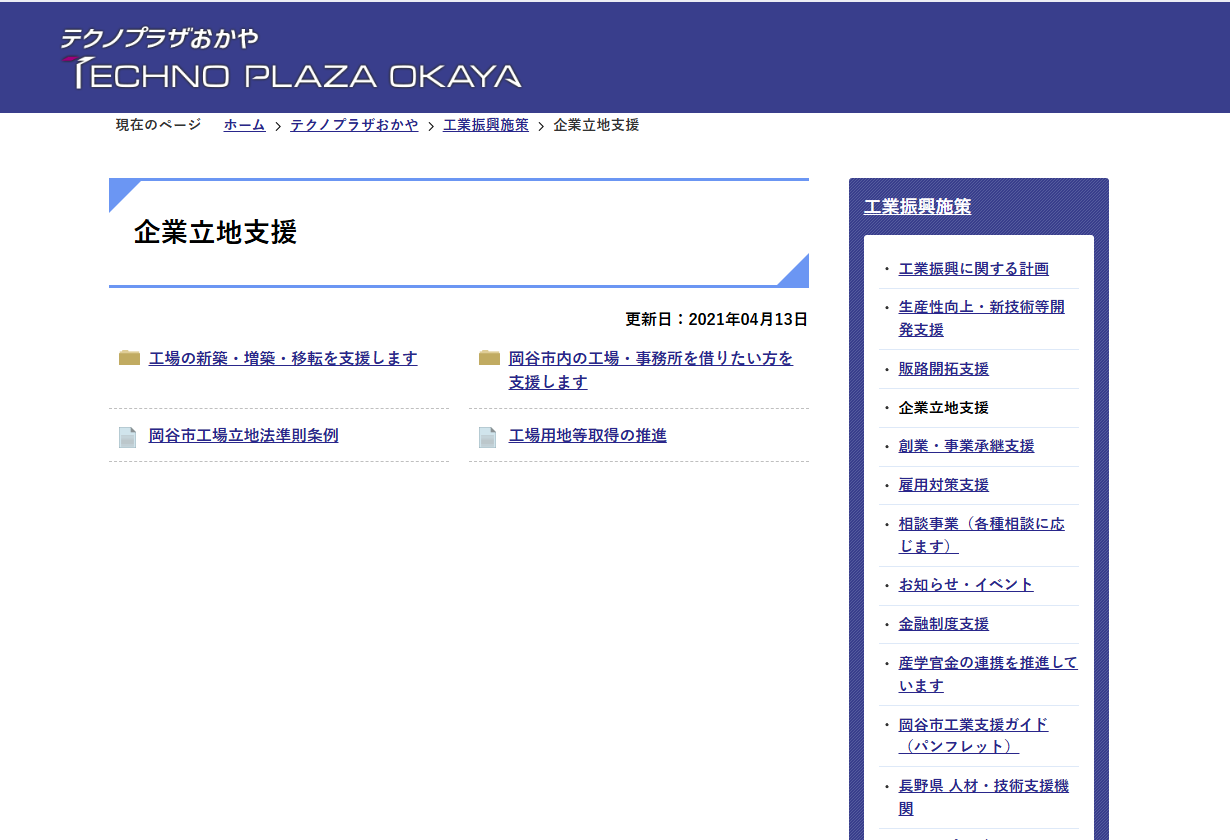
Task: Select 販路開拓支援 in sidebar
Action: tap(944, 369)
